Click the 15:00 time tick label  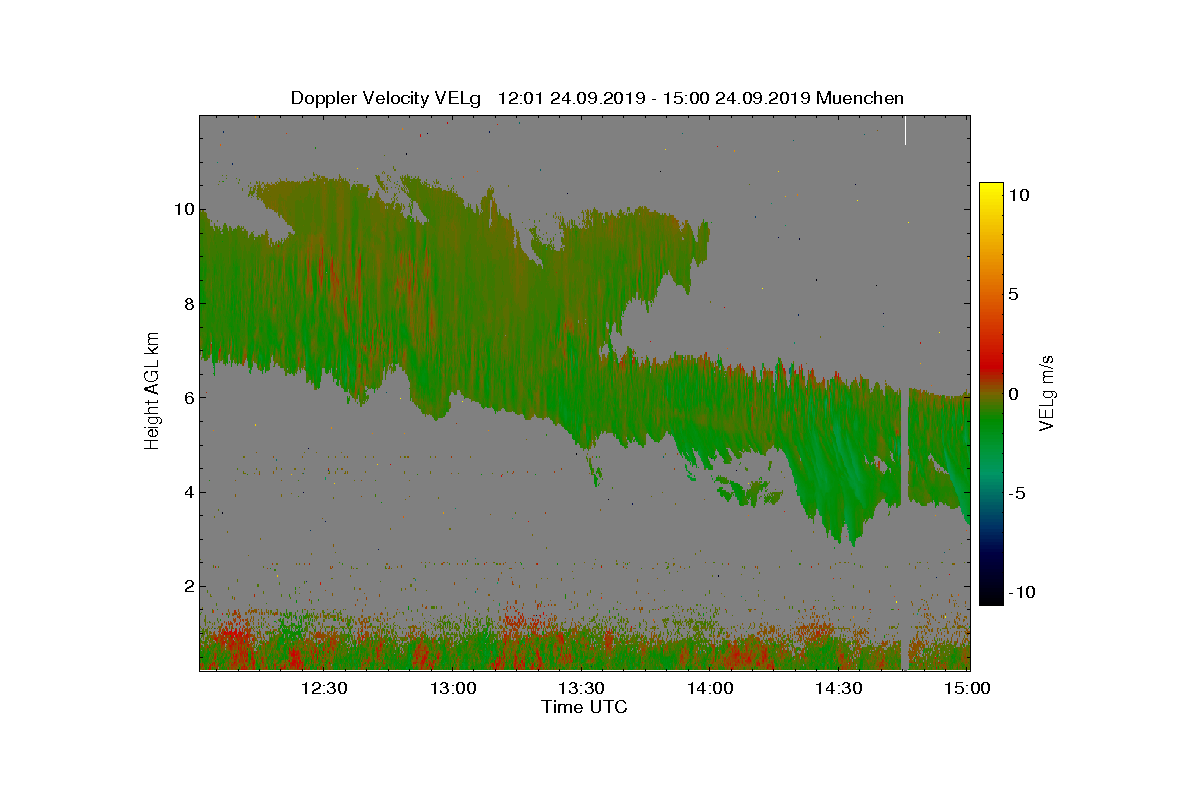pos(967,688)
